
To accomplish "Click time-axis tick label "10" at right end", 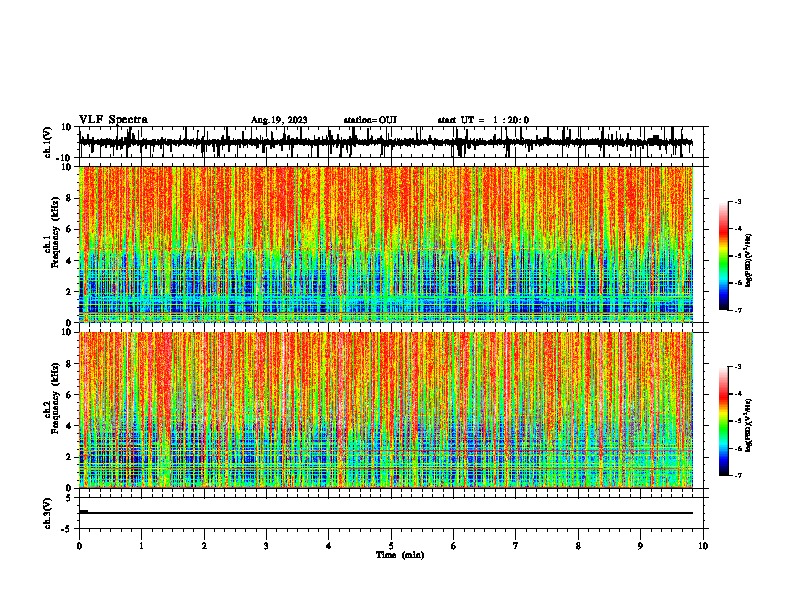I will (703, 546).
